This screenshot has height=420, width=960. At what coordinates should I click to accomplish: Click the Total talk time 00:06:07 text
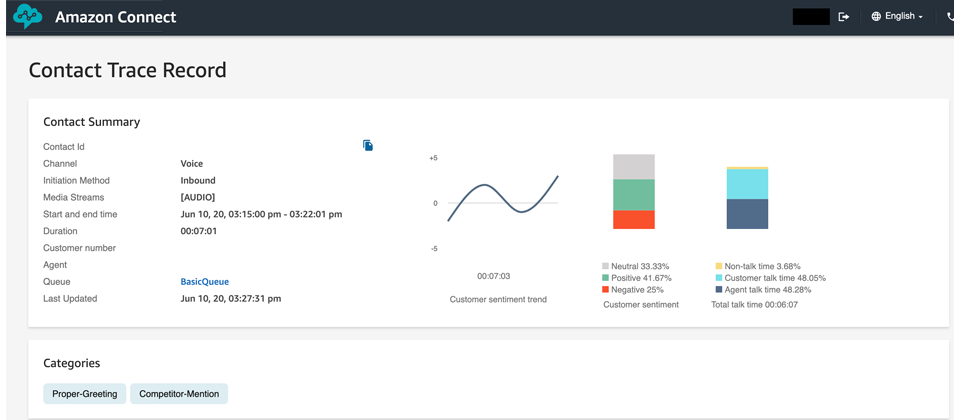[x=754, y=304]
